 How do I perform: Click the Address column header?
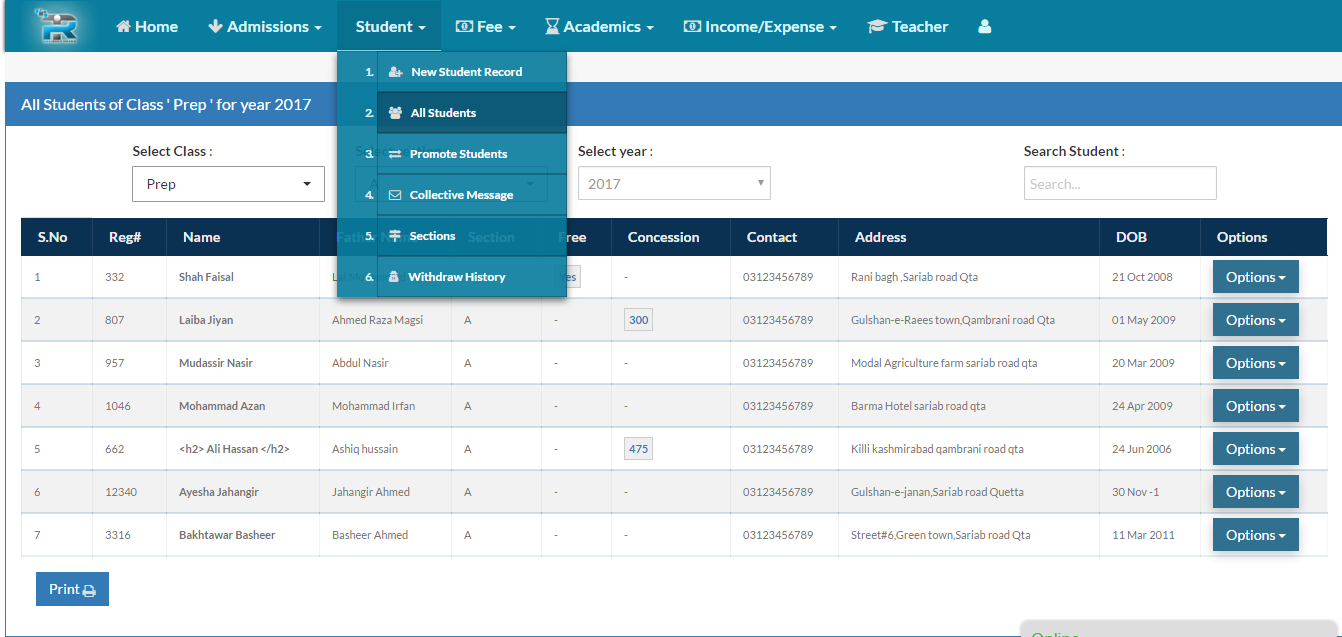tap(880, 237)
